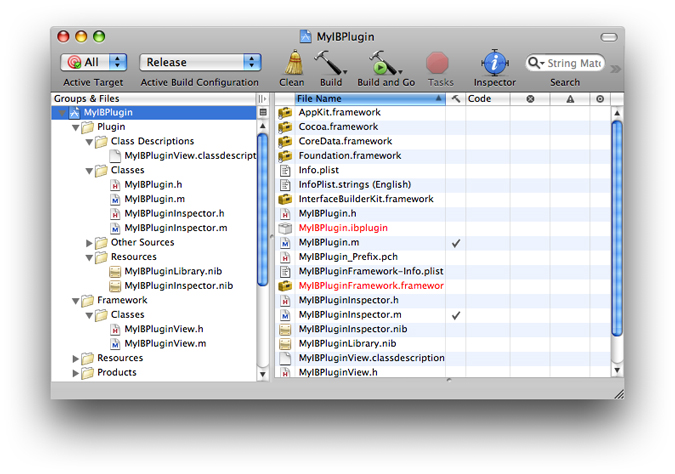Screen dimensions: 675x474
Task: Toggle target checkbox for MyIBPluginInspector.m
Action: pos(456,315)
